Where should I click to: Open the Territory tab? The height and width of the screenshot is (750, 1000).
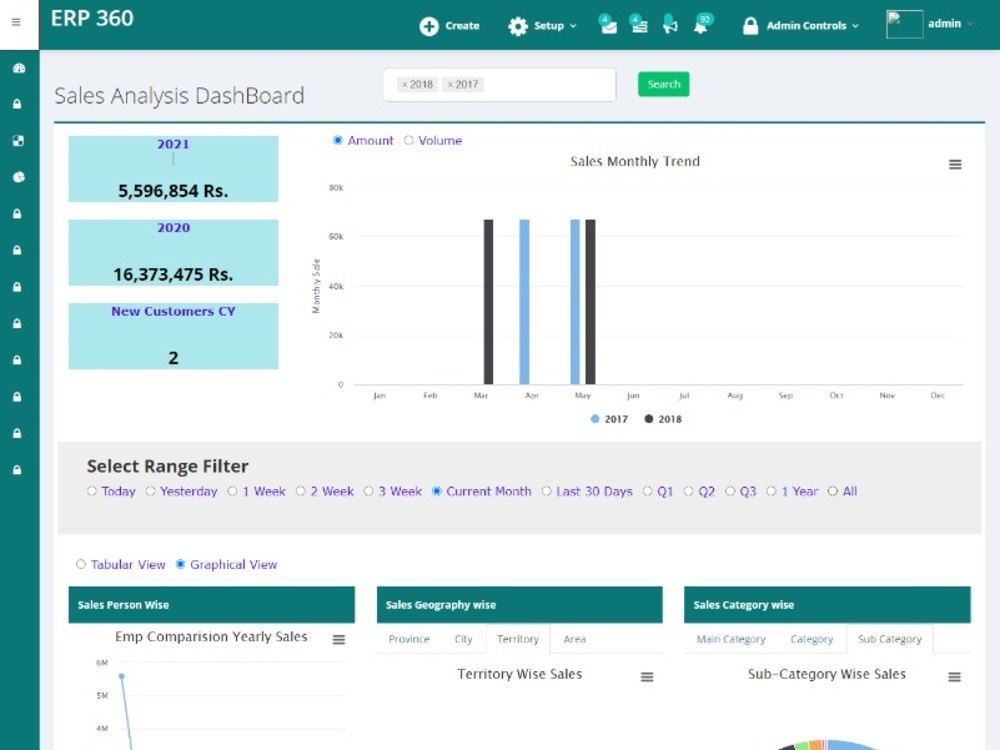click(518, 639)
